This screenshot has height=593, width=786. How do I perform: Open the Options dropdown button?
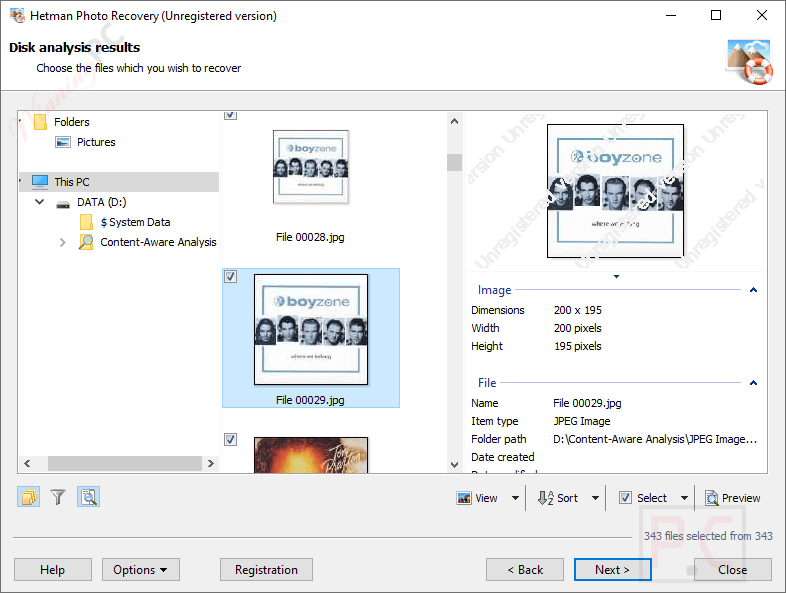click(x=141, y=569)
